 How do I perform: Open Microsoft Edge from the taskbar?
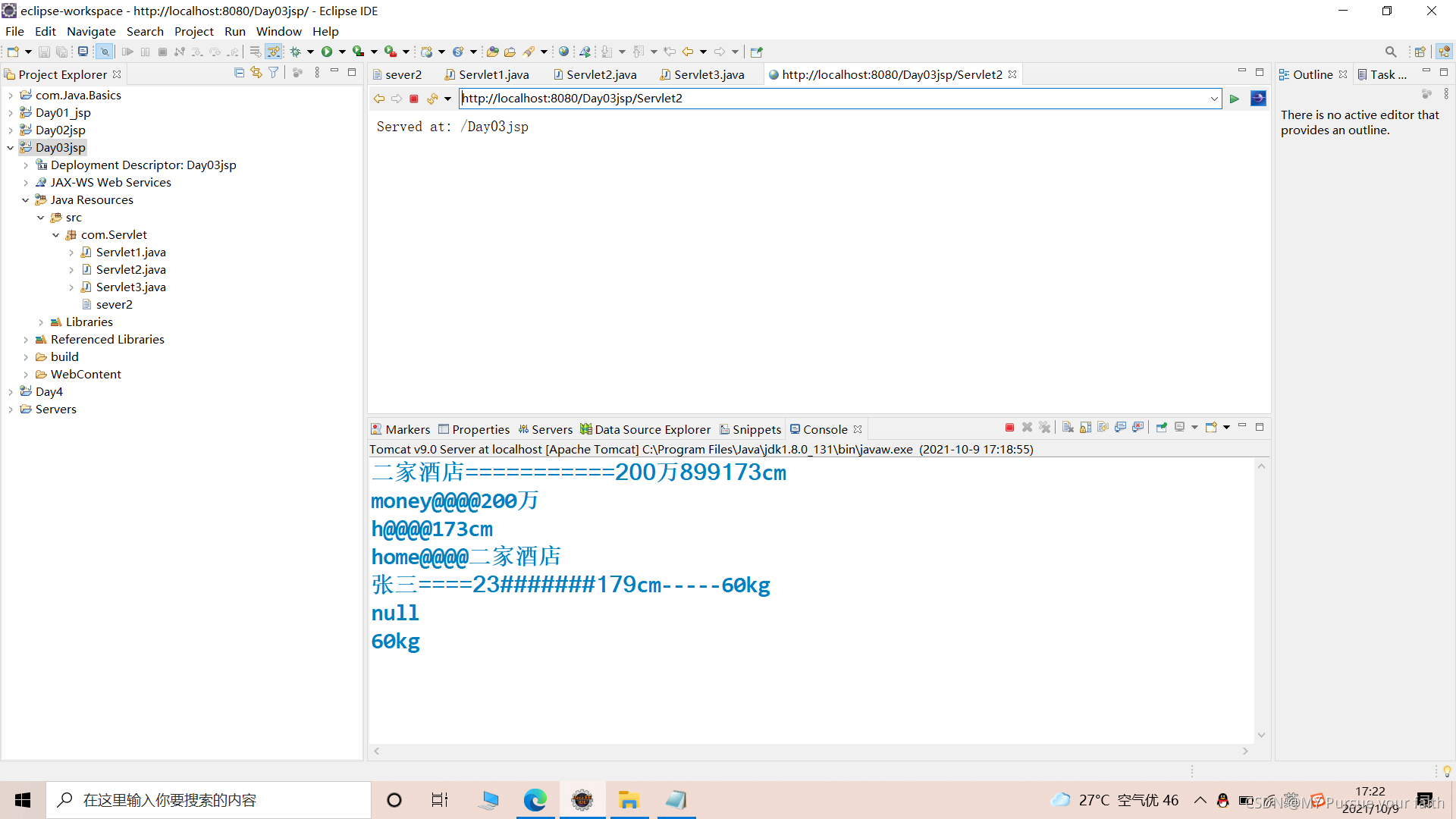point(535,800)
